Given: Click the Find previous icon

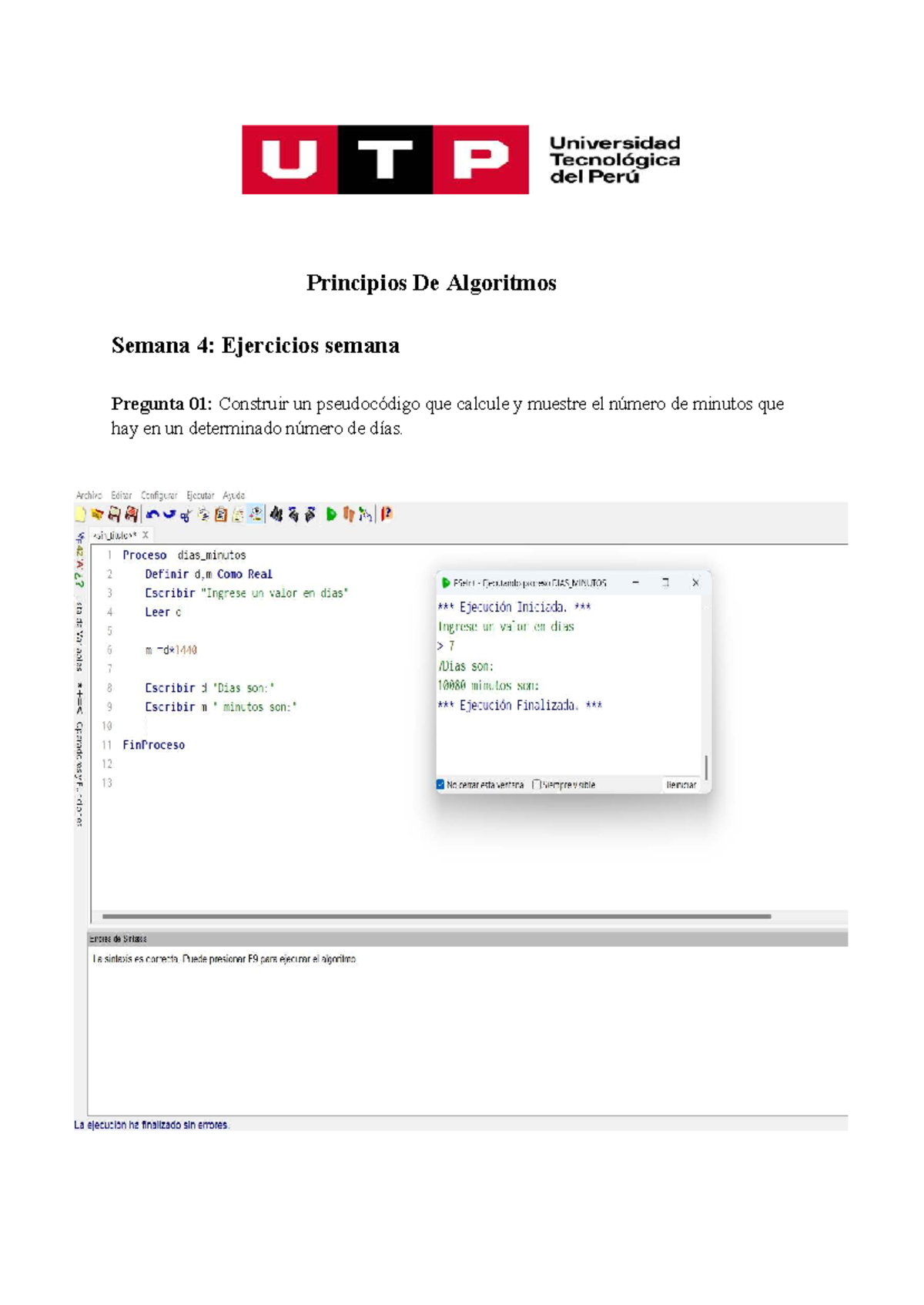Looking at the screenshot, I should pos(293,515).
